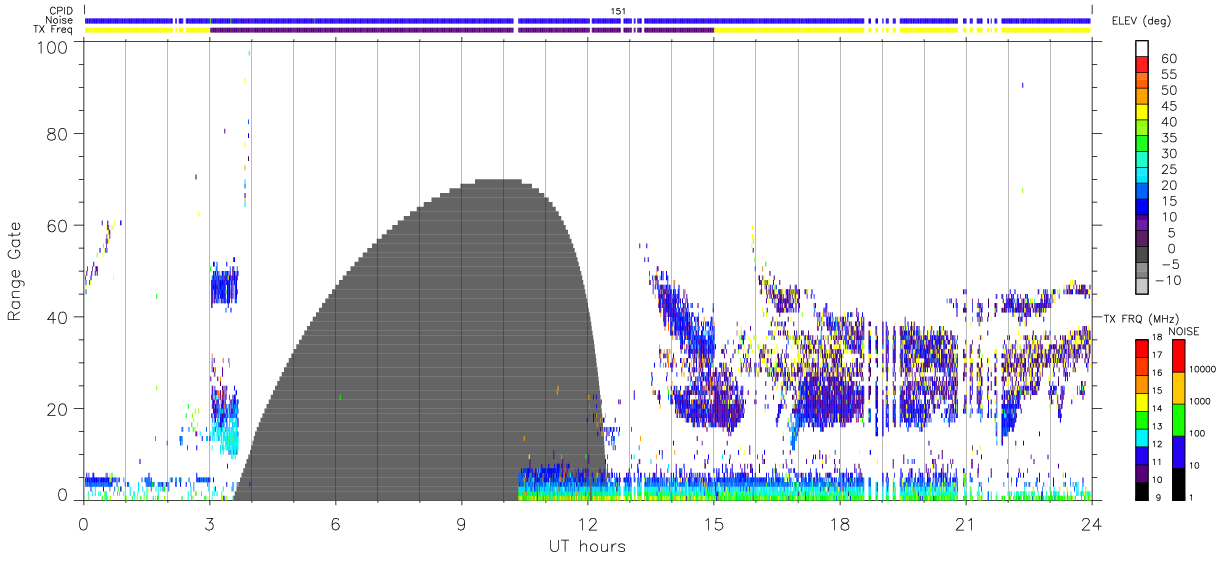This screenshot has width=1228, height=567.
Task: Pick the red swatch in the TX FRQ scale
Action: coord(1141,348)
